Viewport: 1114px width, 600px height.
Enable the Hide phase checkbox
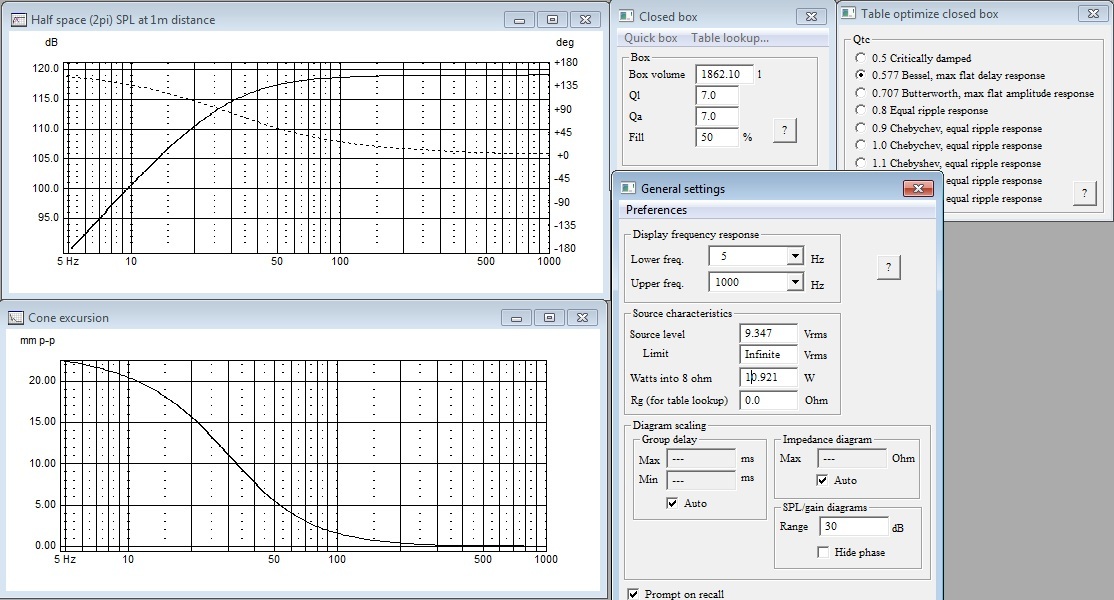[x=823, y=552]
